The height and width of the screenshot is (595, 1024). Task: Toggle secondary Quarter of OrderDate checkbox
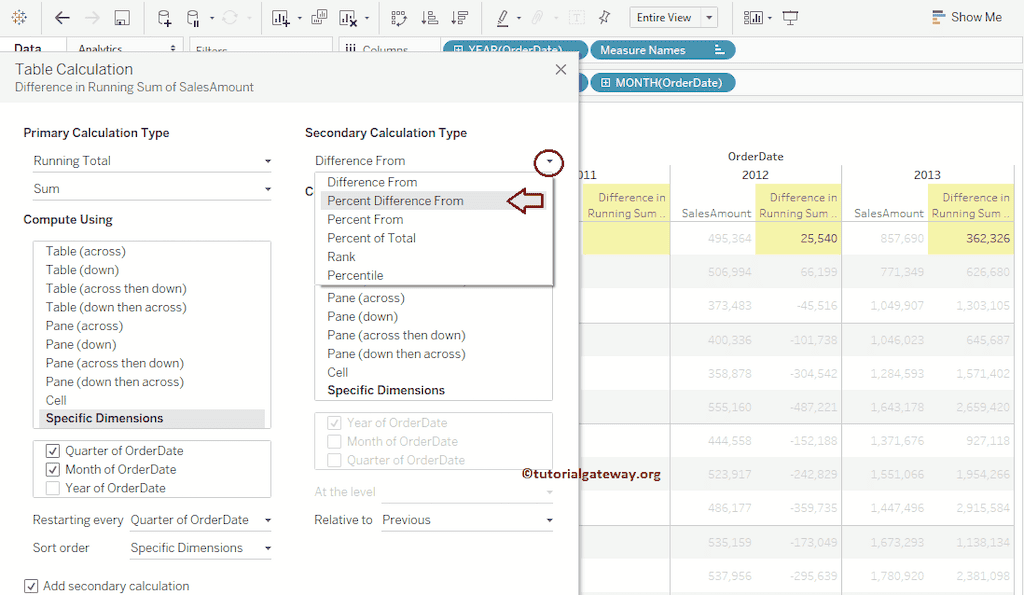coord(334,460)
